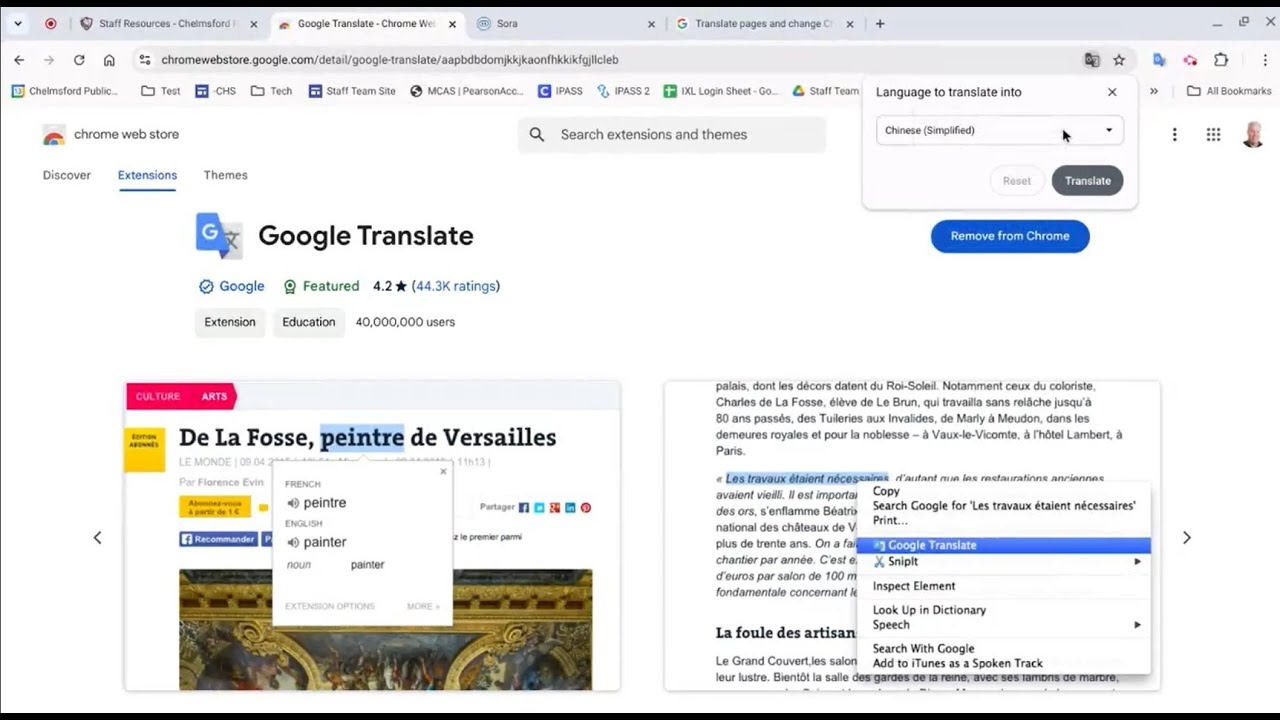The width and height of the screenshot is (1280, 720).
Task: Switch to the Sora tab
Action: 567,24
